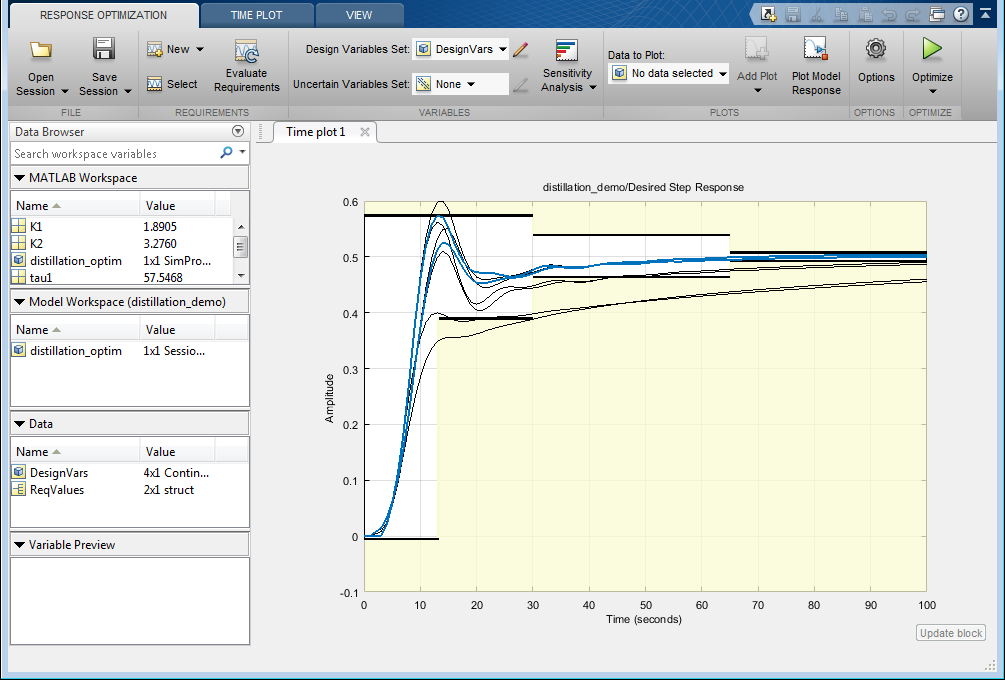Select the ReqValues item in Data
1005x680 pixels.
[57, 490]
